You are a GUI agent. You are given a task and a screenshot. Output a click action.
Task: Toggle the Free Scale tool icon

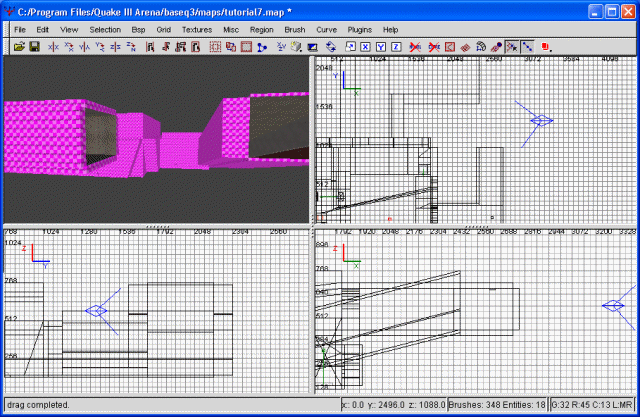tap(350, 47)
